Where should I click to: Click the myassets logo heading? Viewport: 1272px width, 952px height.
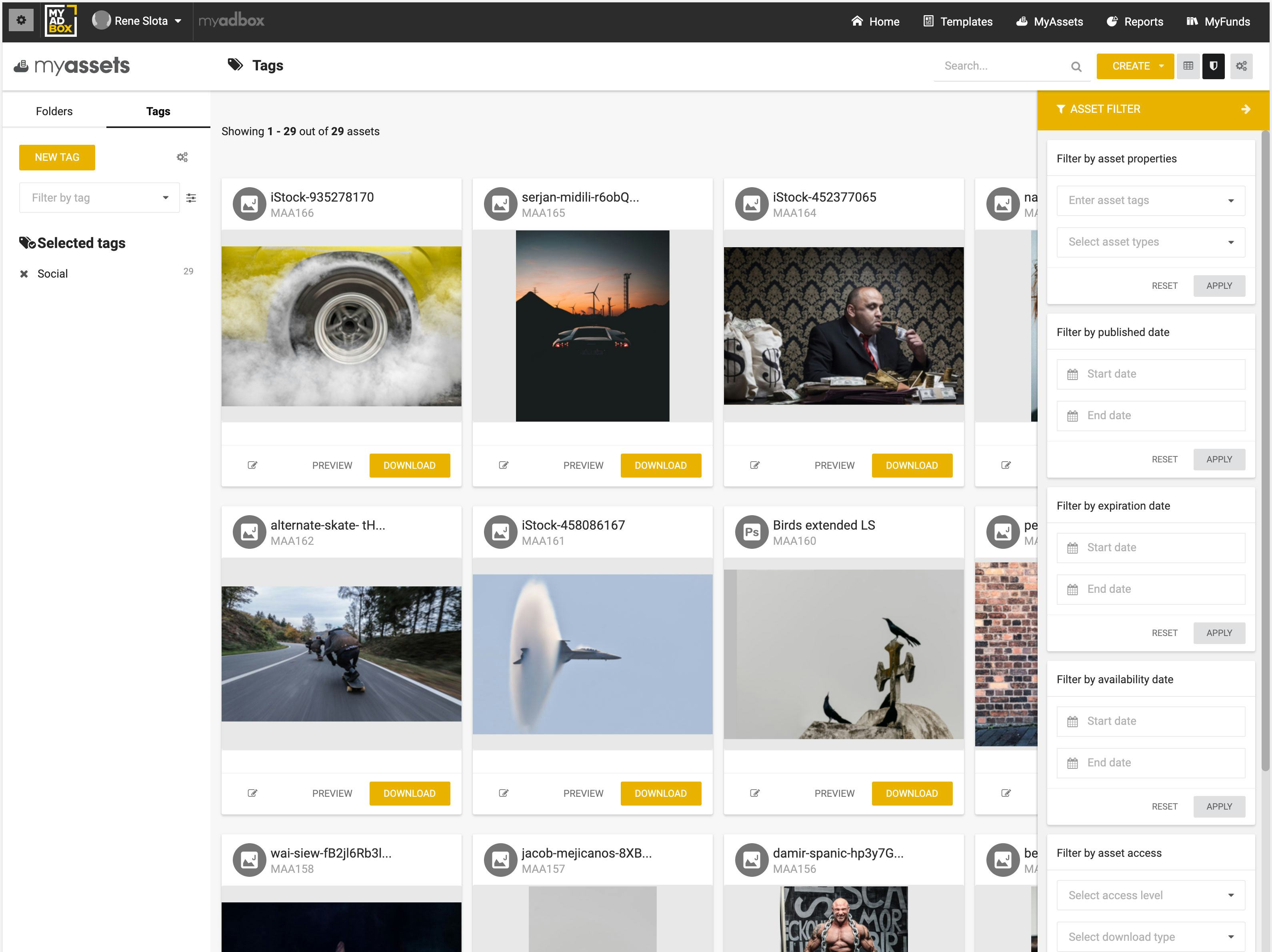click(x=72, y=66)
